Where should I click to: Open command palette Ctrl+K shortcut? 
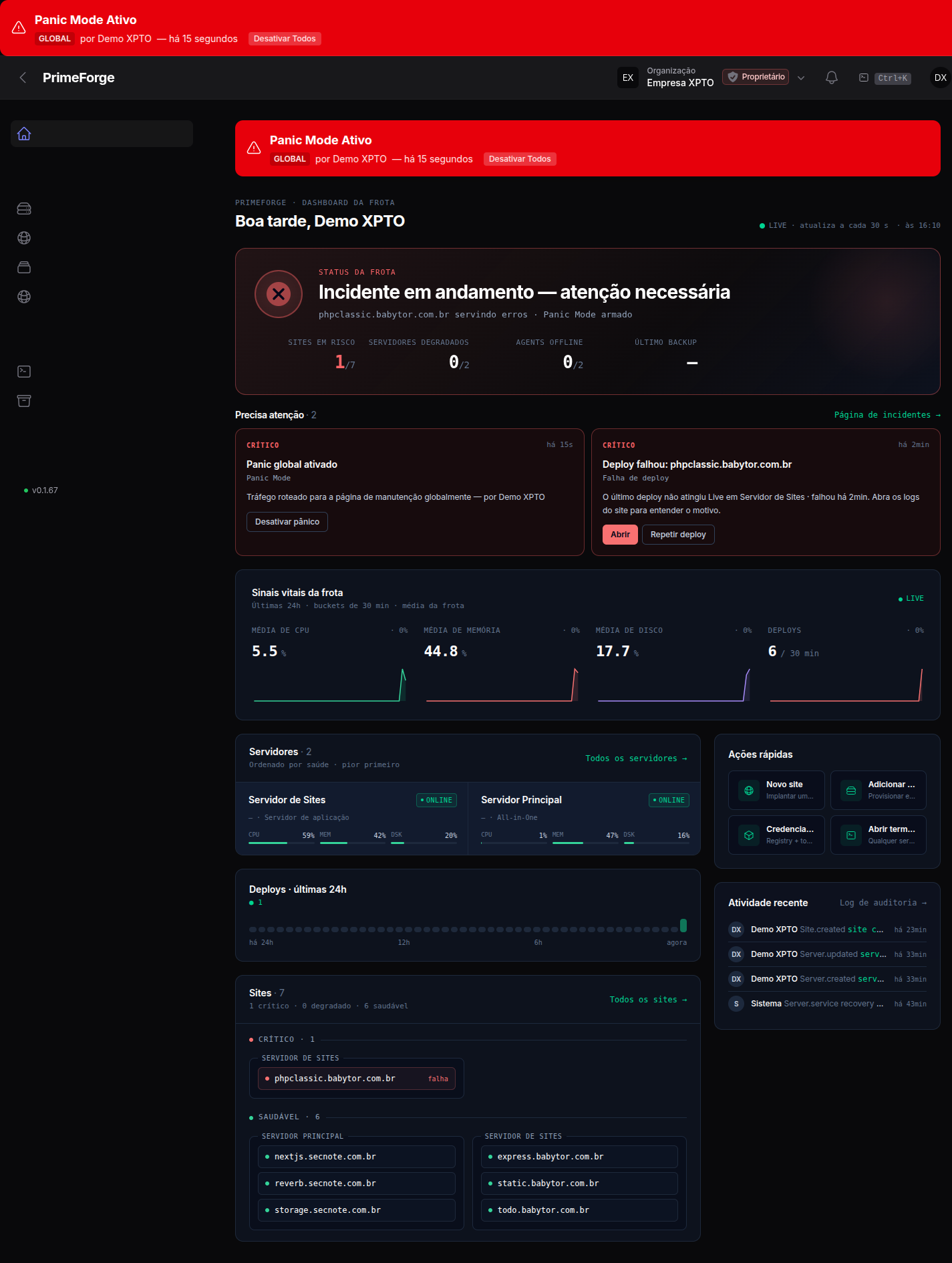885,78
